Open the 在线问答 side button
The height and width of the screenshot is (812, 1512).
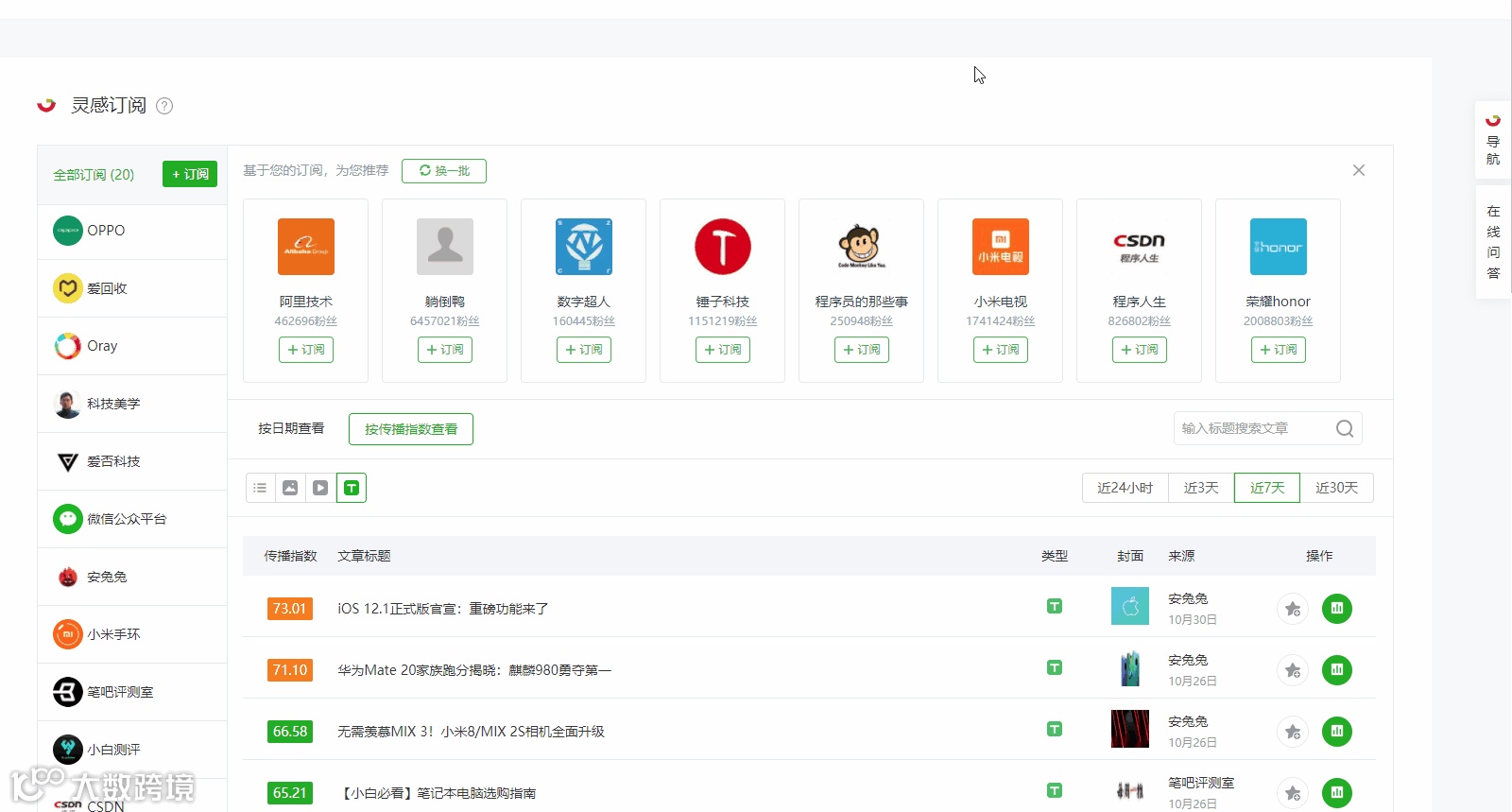(1493, 242)
